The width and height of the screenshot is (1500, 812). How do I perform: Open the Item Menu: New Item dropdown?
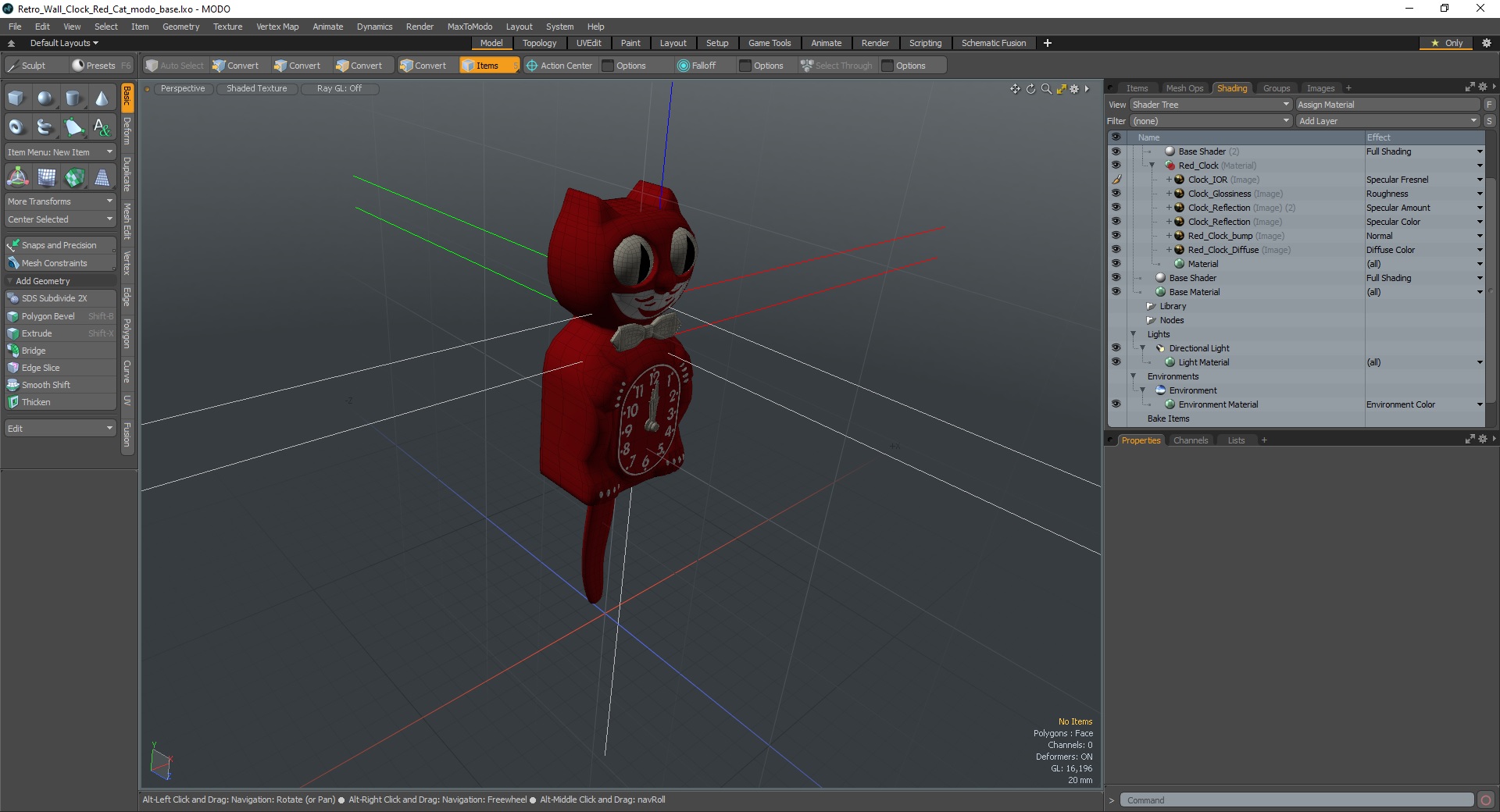pos(60,152)
